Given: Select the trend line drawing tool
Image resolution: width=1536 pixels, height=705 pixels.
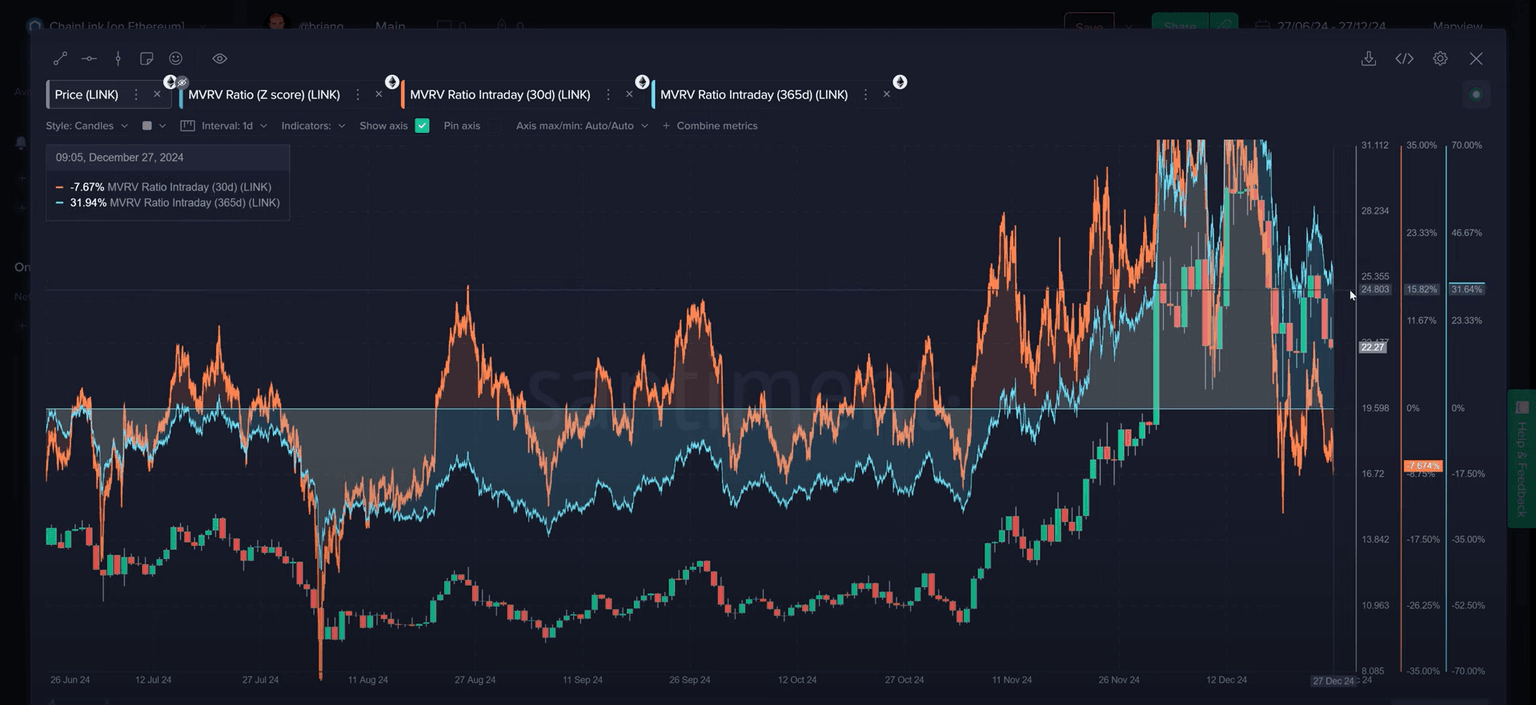Looking at the screenshot, I should [x=60, y=59].
